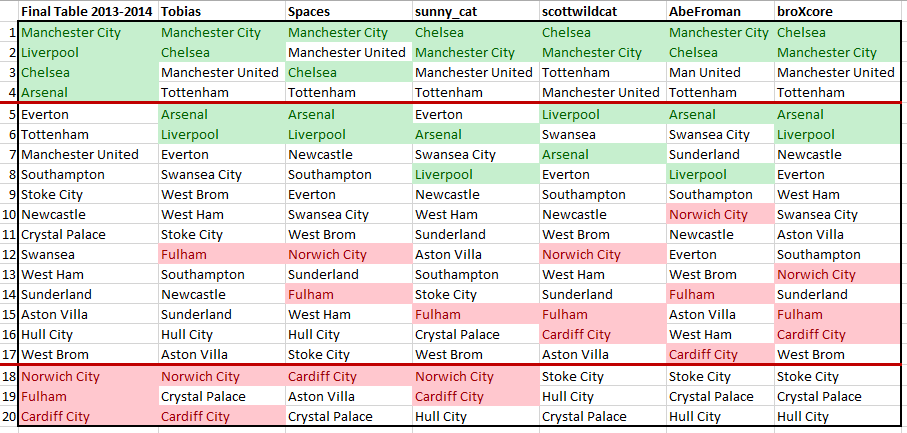Click Southampton cell in the Spaces column
907x433 pixels.
(x=349, y=175)
